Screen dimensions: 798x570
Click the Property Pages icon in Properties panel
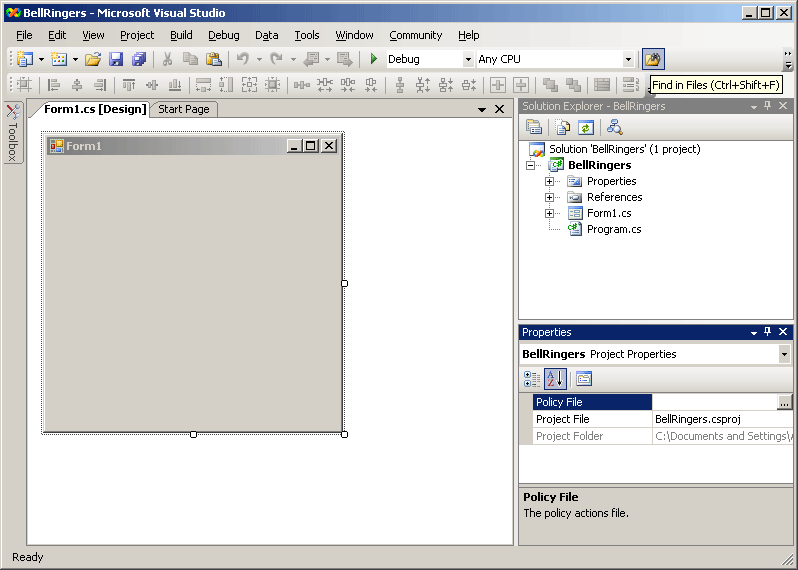tap(584, 379)
